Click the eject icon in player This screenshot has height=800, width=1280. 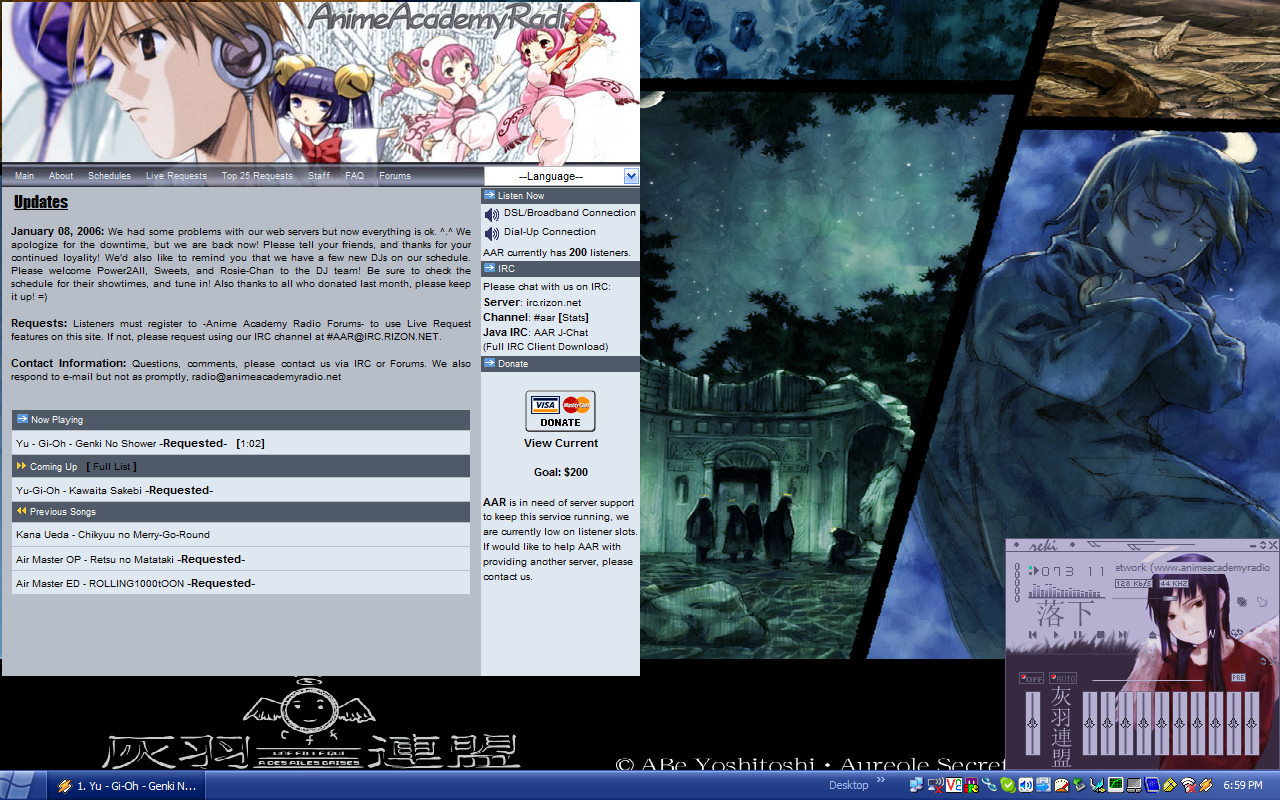(1151, 635)
